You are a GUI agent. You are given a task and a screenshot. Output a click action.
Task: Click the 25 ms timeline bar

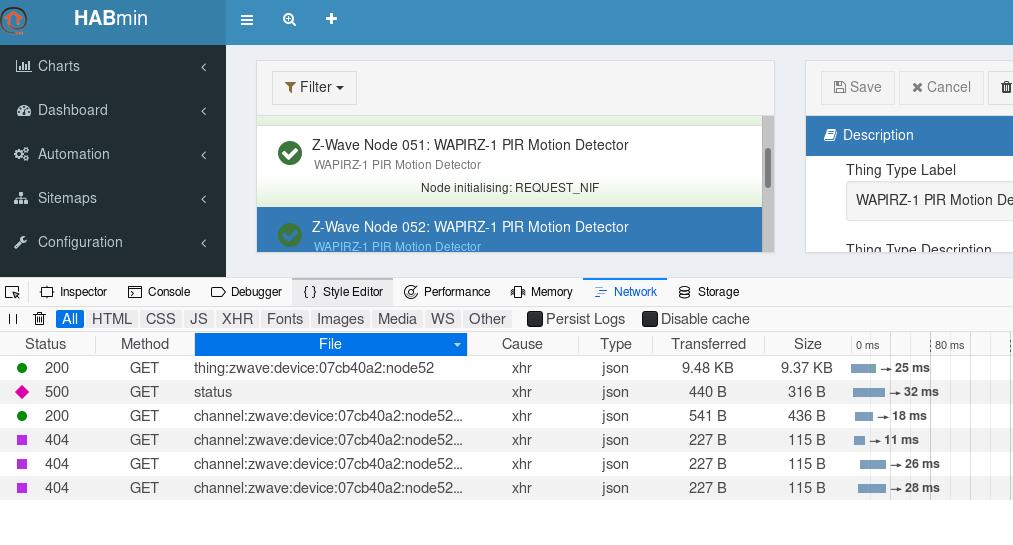pyautogui.click(x=863, y=369)
